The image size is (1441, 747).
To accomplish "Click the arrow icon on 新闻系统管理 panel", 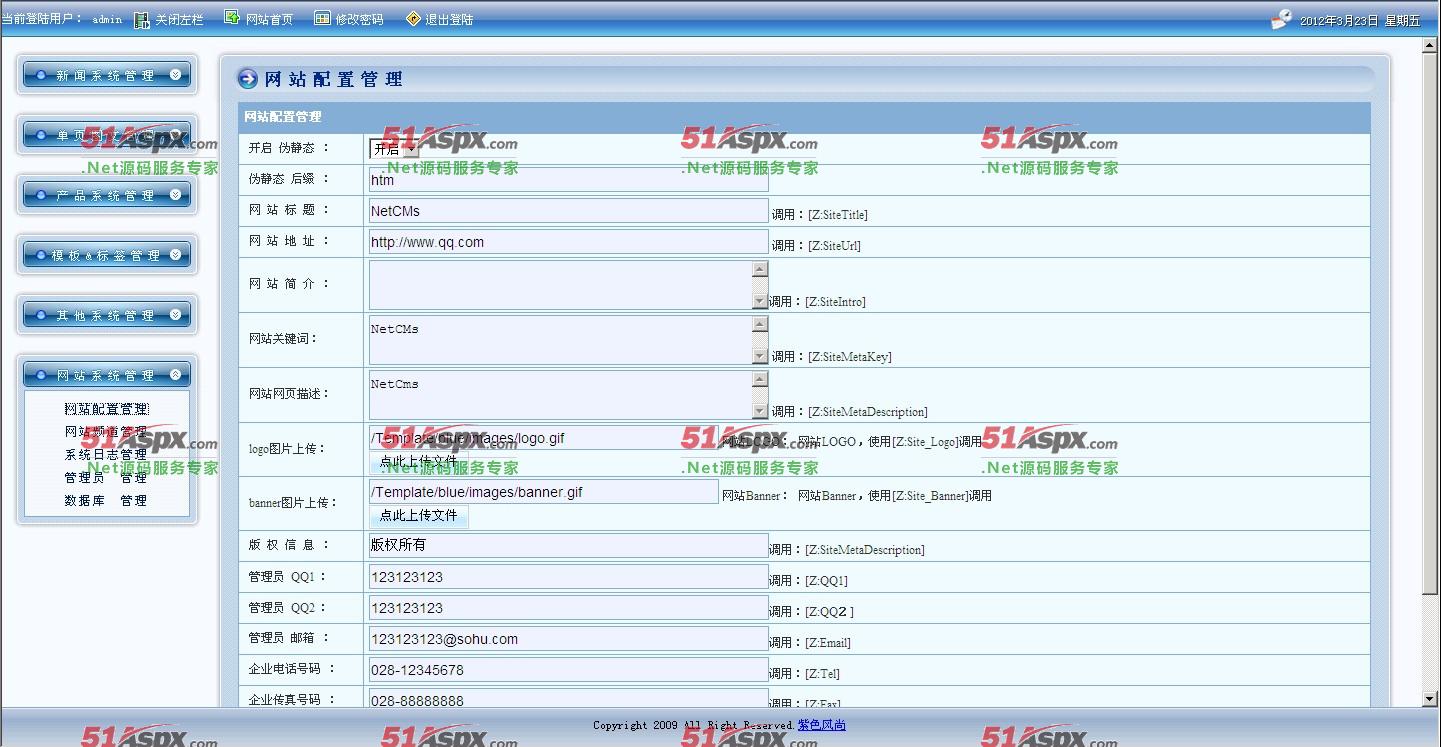I will tap(173, 75).
